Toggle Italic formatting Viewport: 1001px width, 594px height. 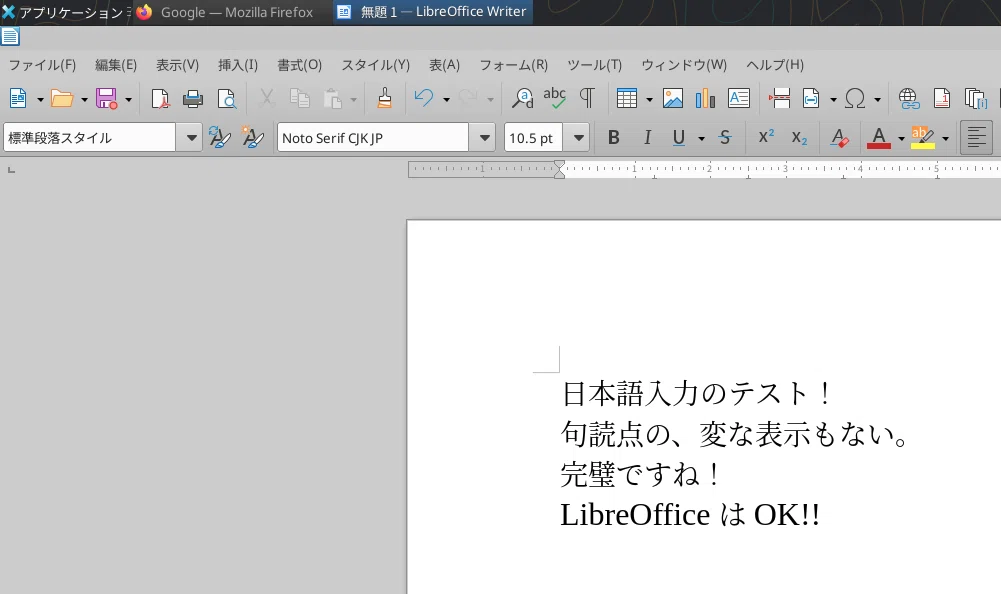647,137
